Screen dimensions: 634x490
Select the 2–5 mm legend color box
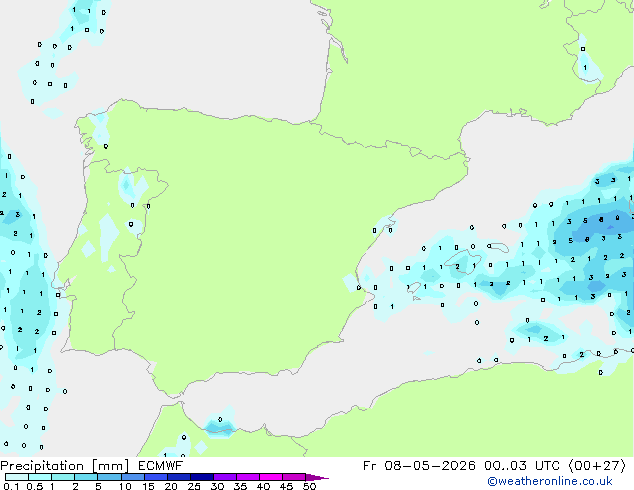pyautogui.click(x=86, y=477)
